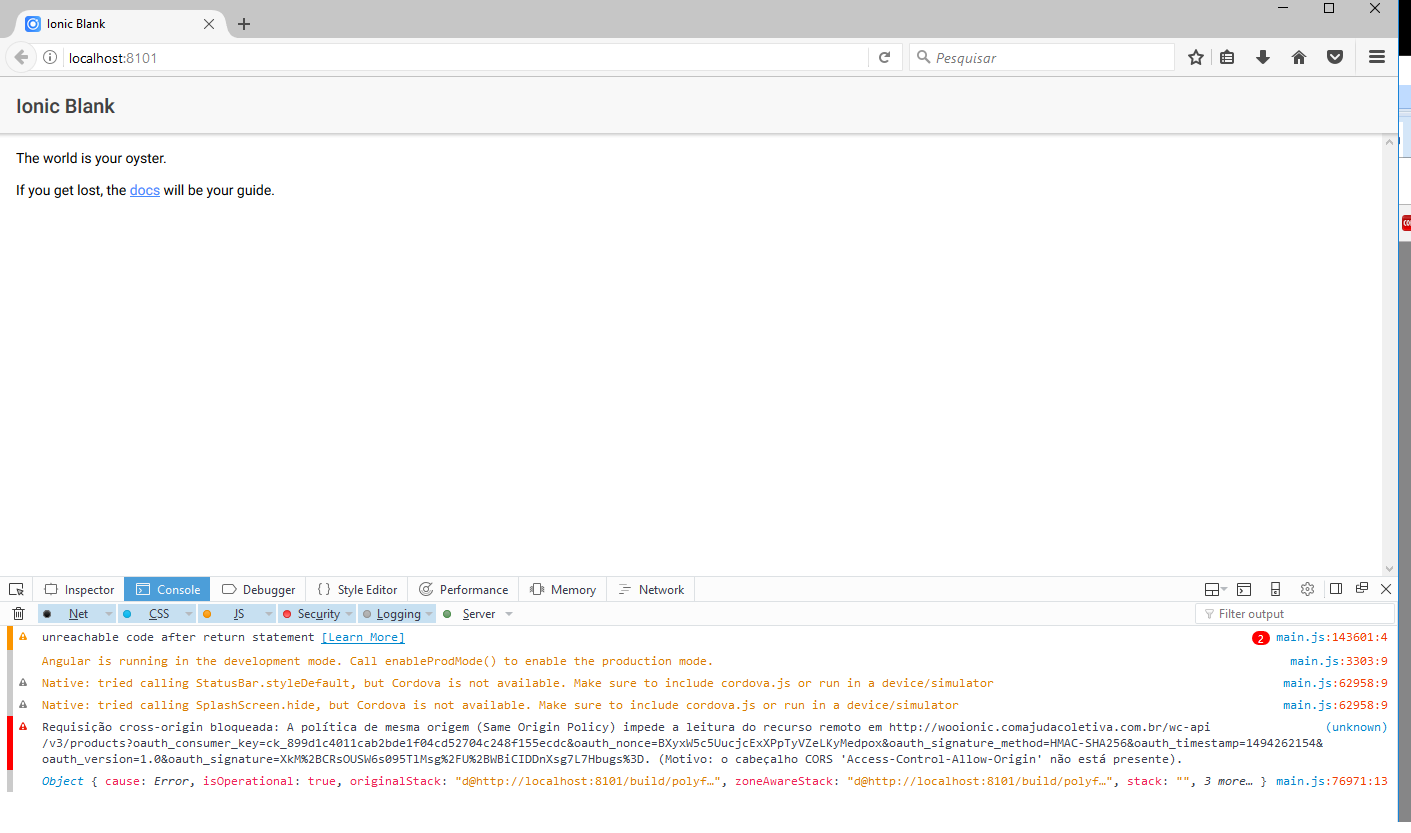Viewport: 1411px width, 833px height.
Task: Bookmark this page with star icon
Action: click(1196, 58)
